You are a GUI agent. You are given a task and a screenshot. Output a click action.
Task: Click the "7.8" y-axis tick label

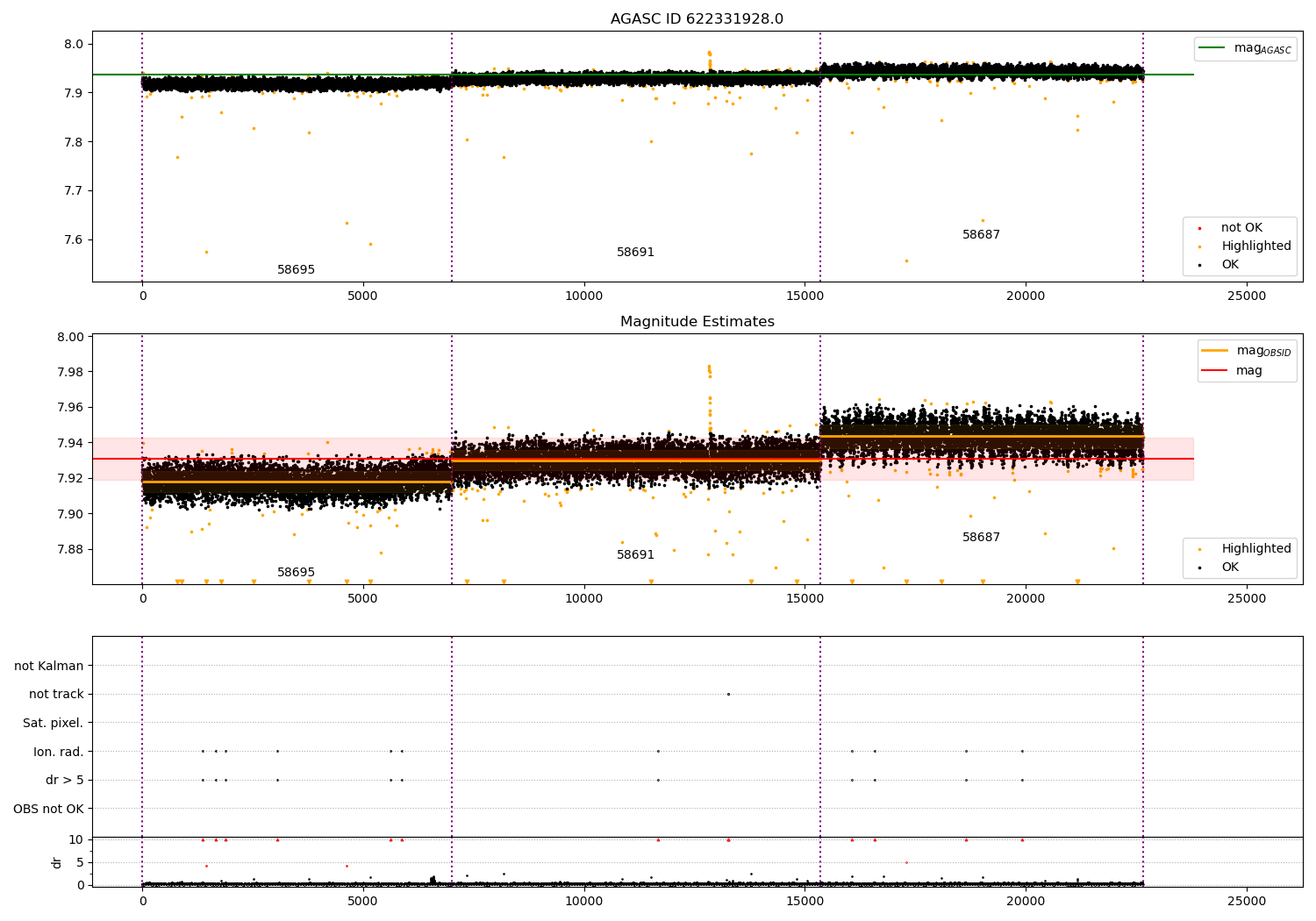pyautogui.click(x=73, y=142)
